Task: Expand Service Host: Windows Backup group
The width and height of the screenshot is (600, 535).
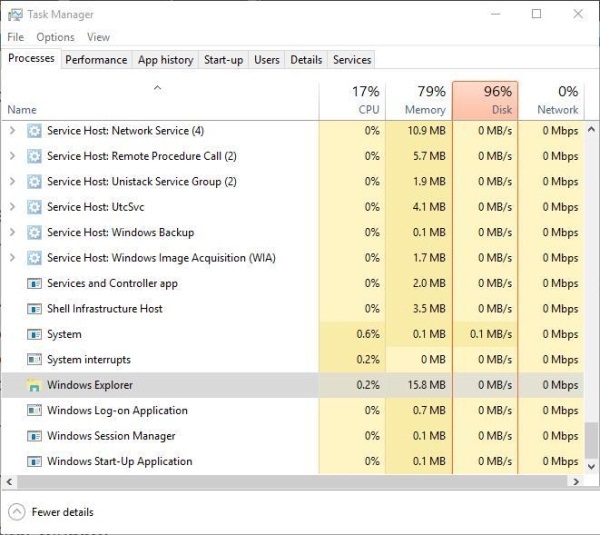Action: point(12,233)
